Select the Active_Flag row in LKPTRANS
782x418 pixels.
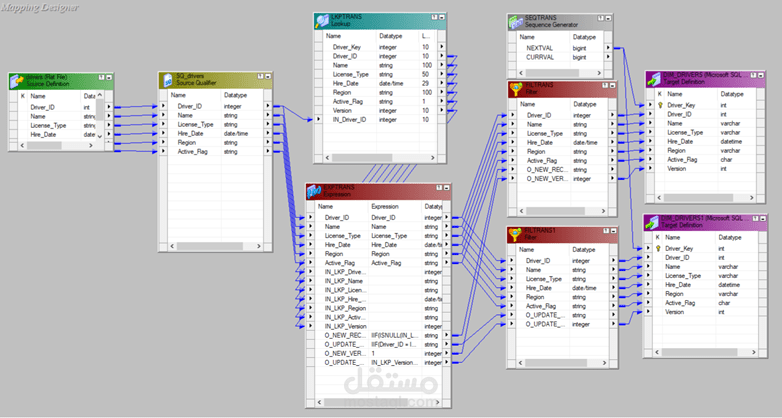380,101
